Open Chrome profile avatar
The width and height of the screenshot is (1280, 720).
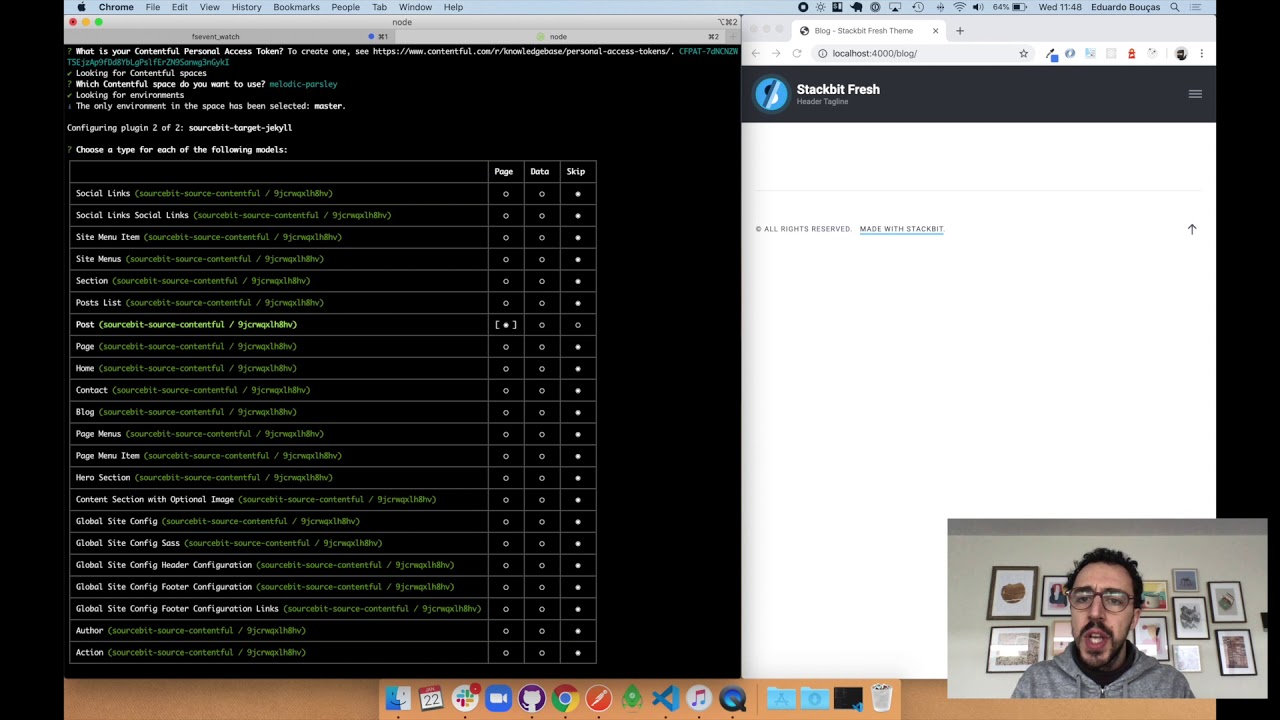pos(1181,53)
